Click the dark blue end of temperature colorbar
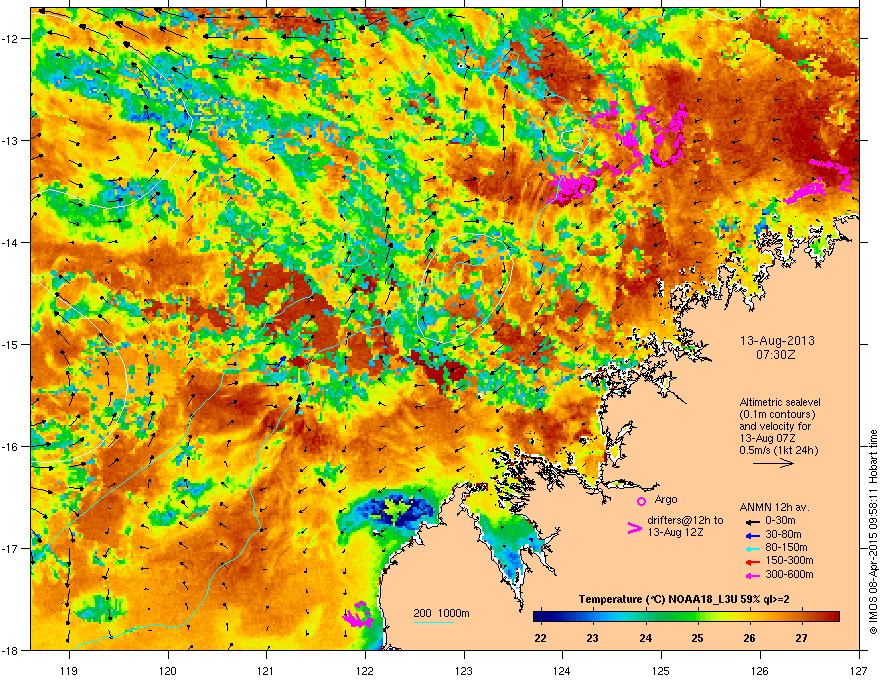Viewport: 880px width, 680px height. click(540, 617)
